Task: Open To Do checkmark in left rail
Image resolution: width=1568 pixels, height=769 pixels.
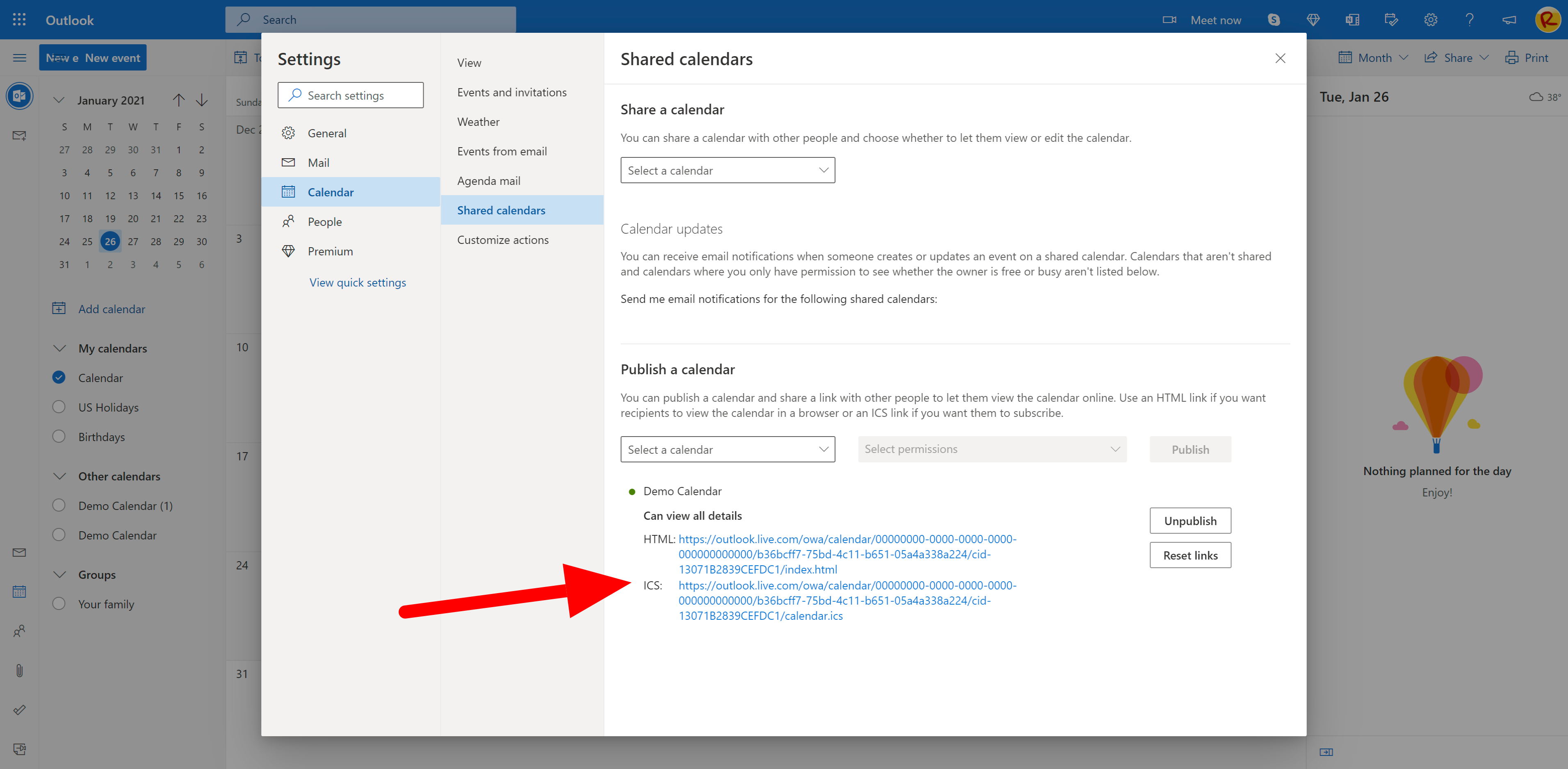Action: coord(19,710)
